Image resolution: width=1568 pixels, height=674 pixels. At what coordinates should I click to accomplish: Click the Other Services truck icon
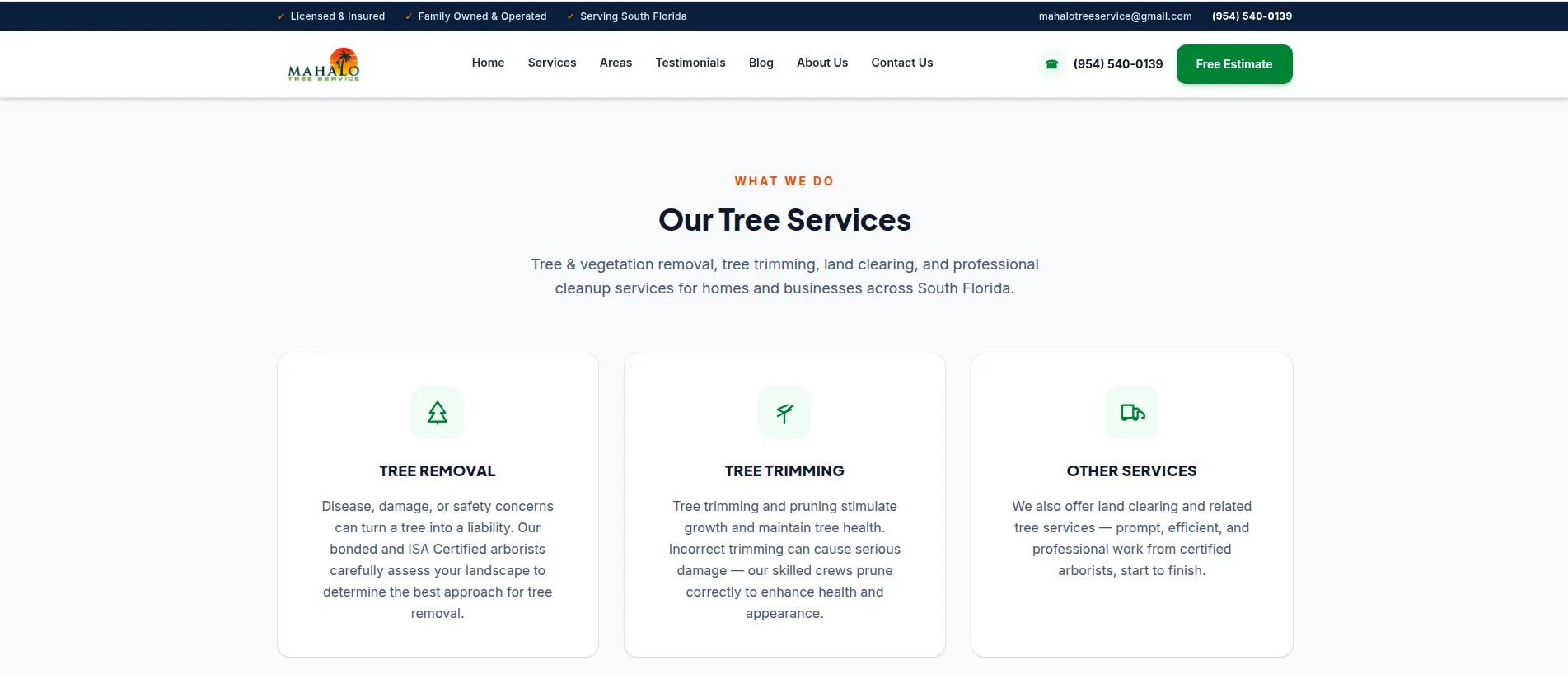pos(1132,413)
